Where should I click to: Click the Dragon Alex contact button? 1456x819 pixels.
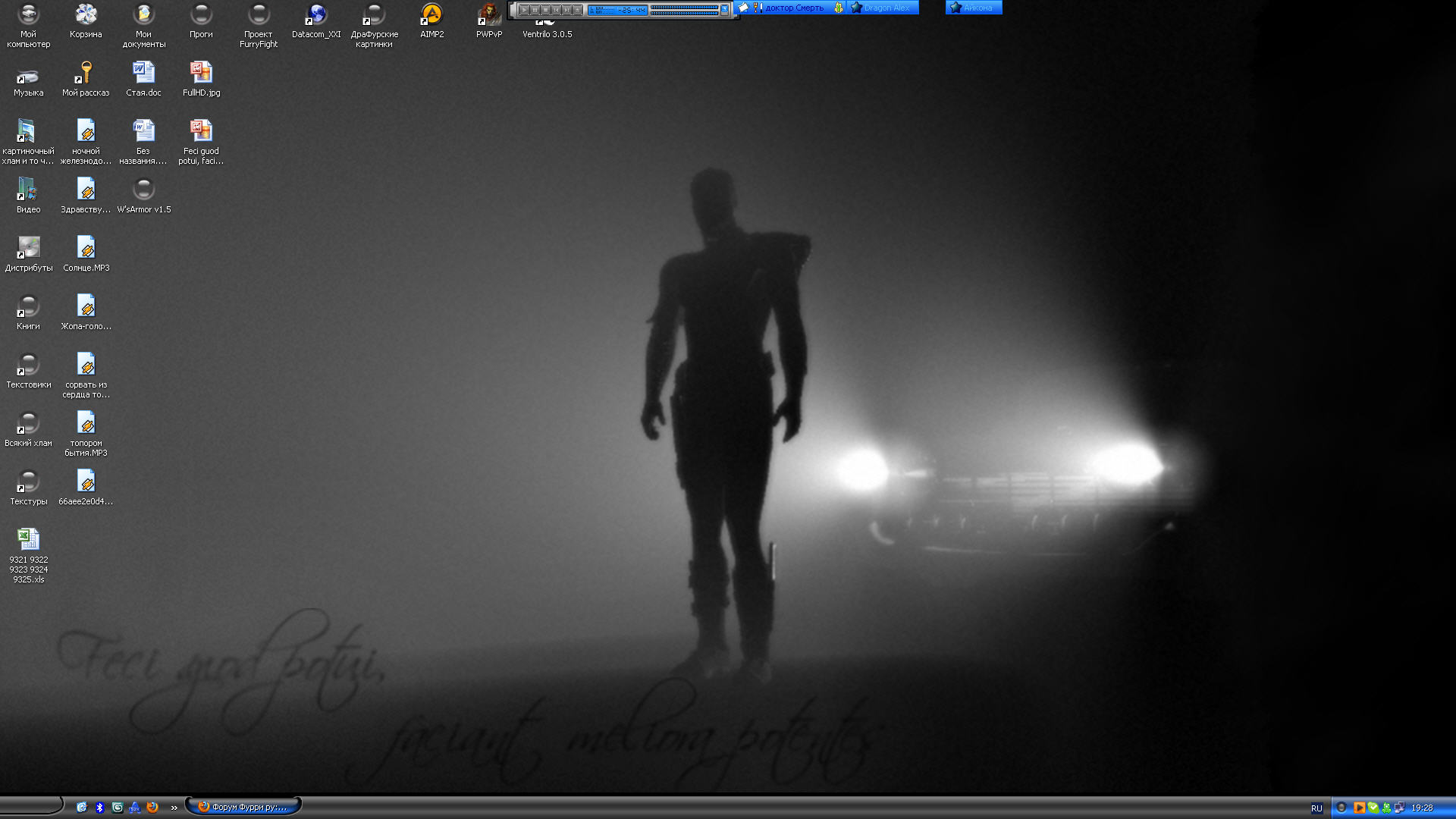point(884,8)
